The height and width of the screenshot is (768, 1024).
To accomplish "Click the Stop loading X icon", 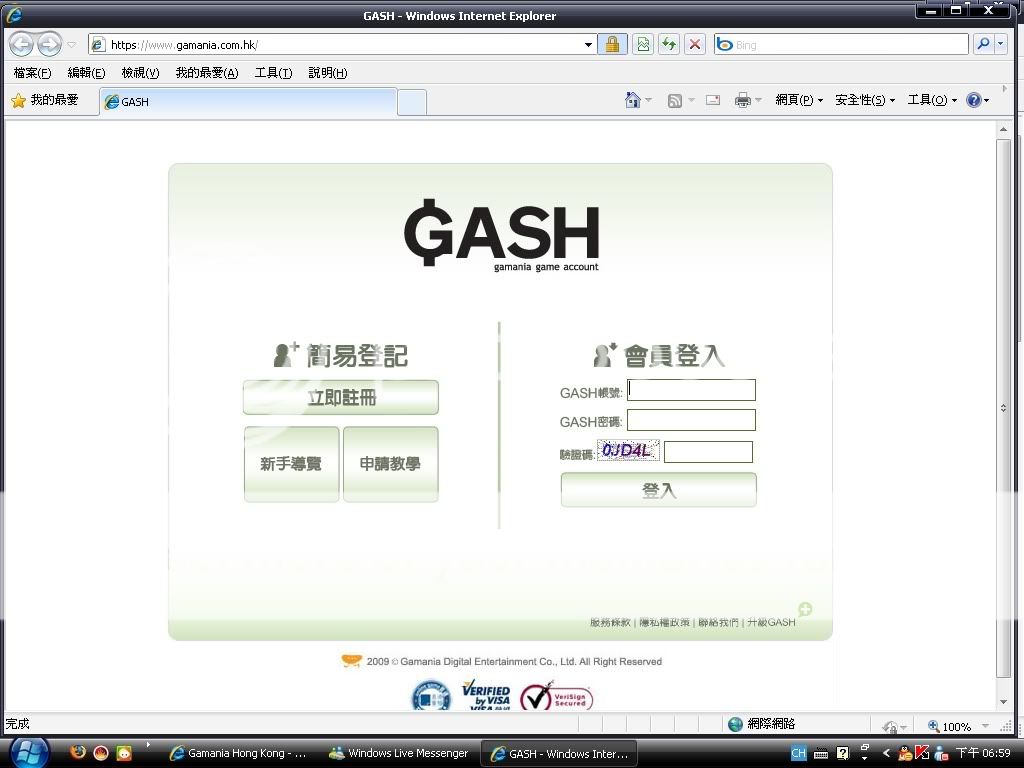I will click(x=695, y=45).
